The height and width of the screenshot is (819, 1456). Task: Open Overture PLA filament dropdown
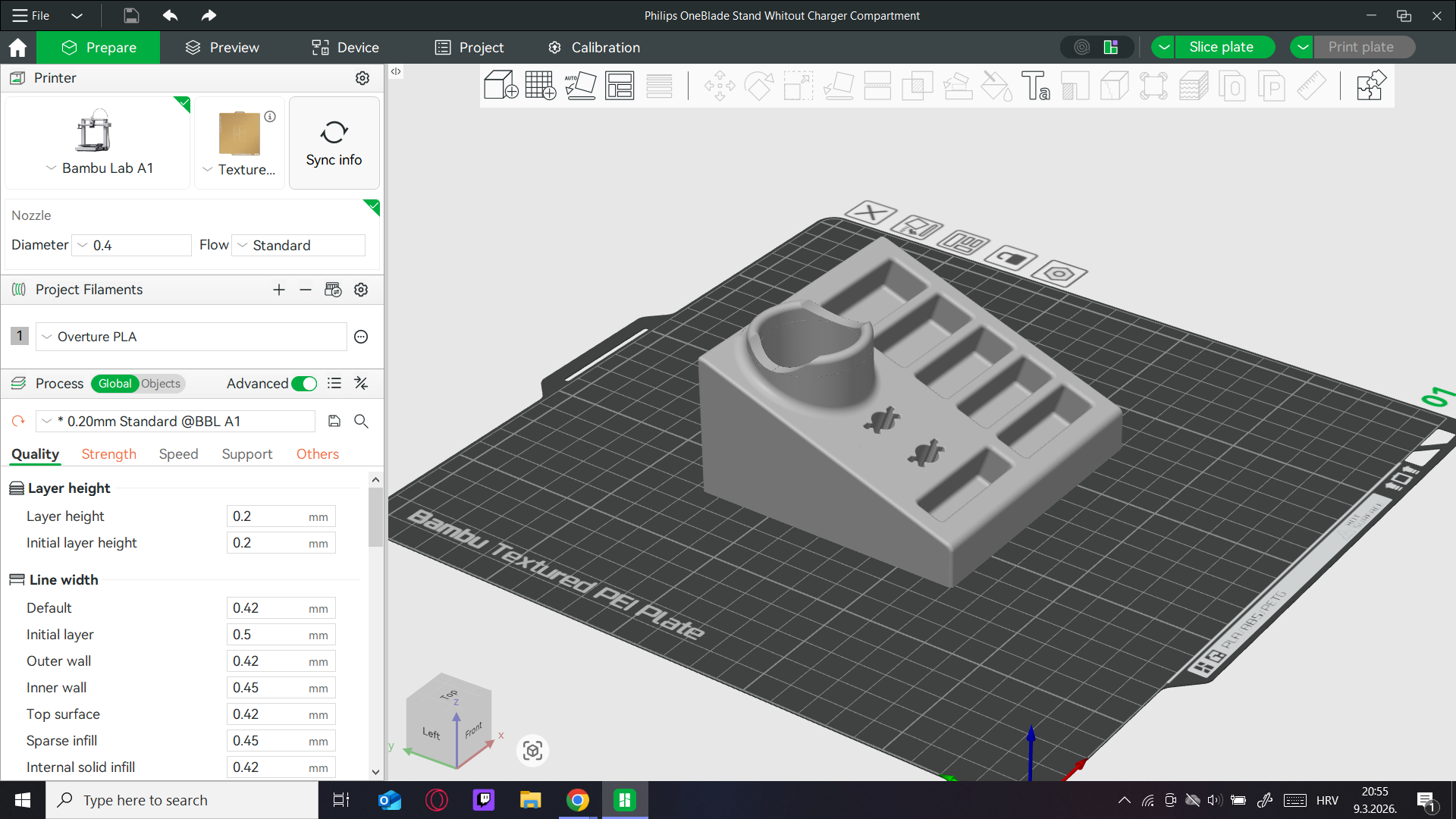(x=191, y=337)
